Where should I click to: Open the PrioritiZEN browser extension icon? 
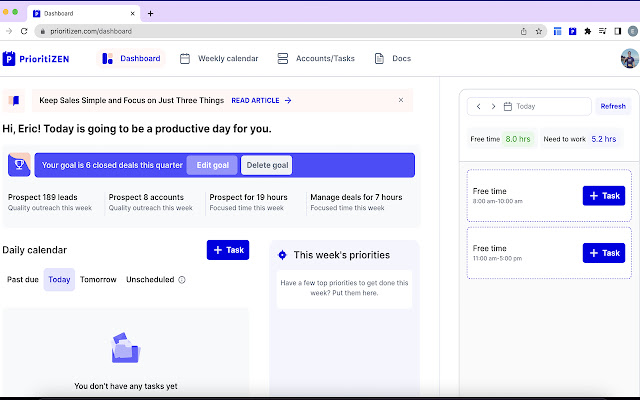click(x=573, y=31)
